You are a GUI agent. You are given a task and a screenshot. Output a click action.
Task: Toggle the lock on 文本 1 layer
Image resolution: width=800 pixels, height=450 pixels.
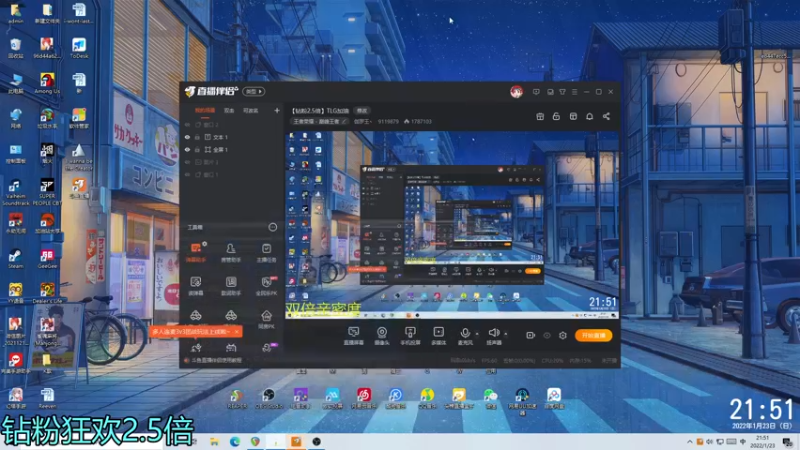pyautogui.click(x=197, y=137)
